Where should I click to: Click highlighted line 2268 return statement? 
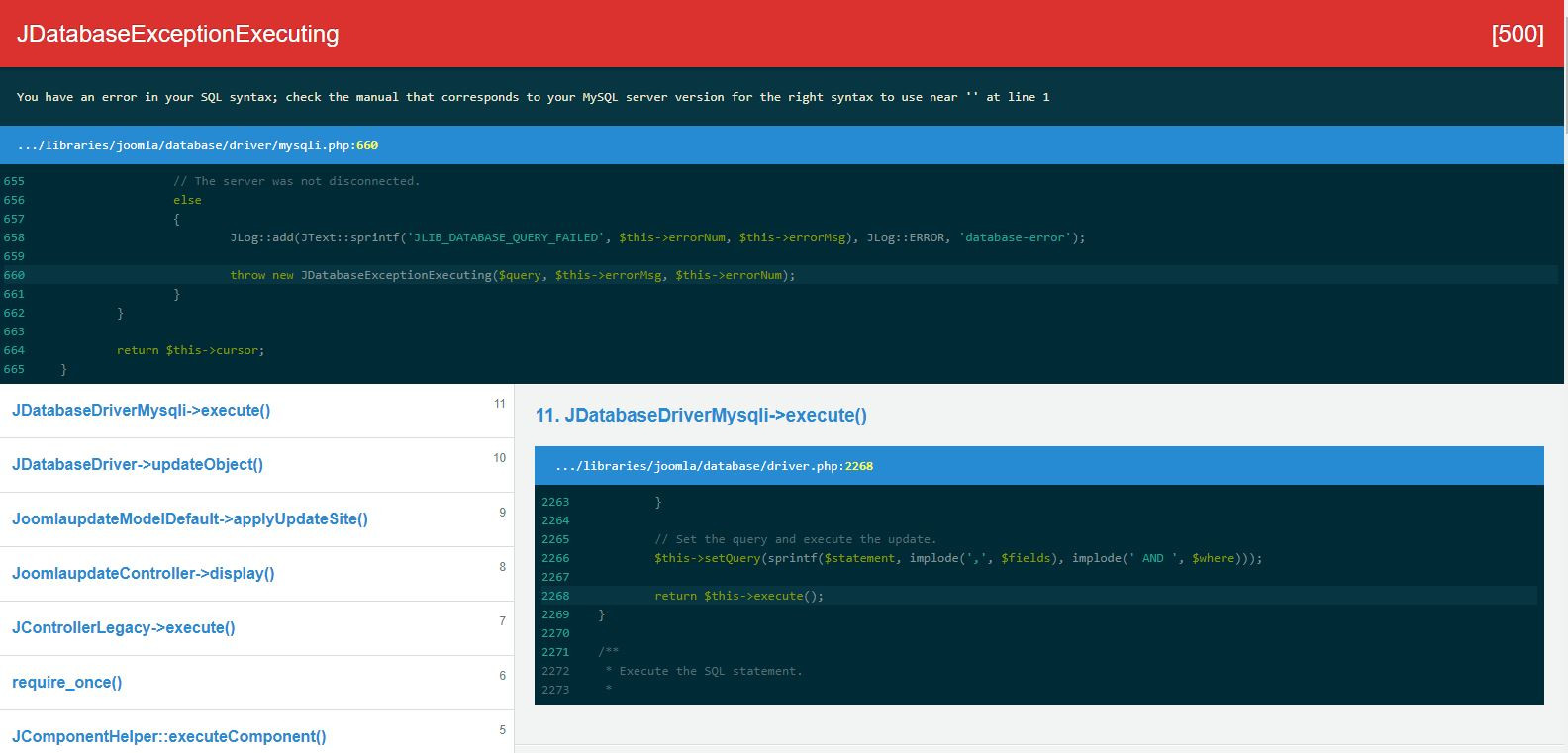(738, 596)
